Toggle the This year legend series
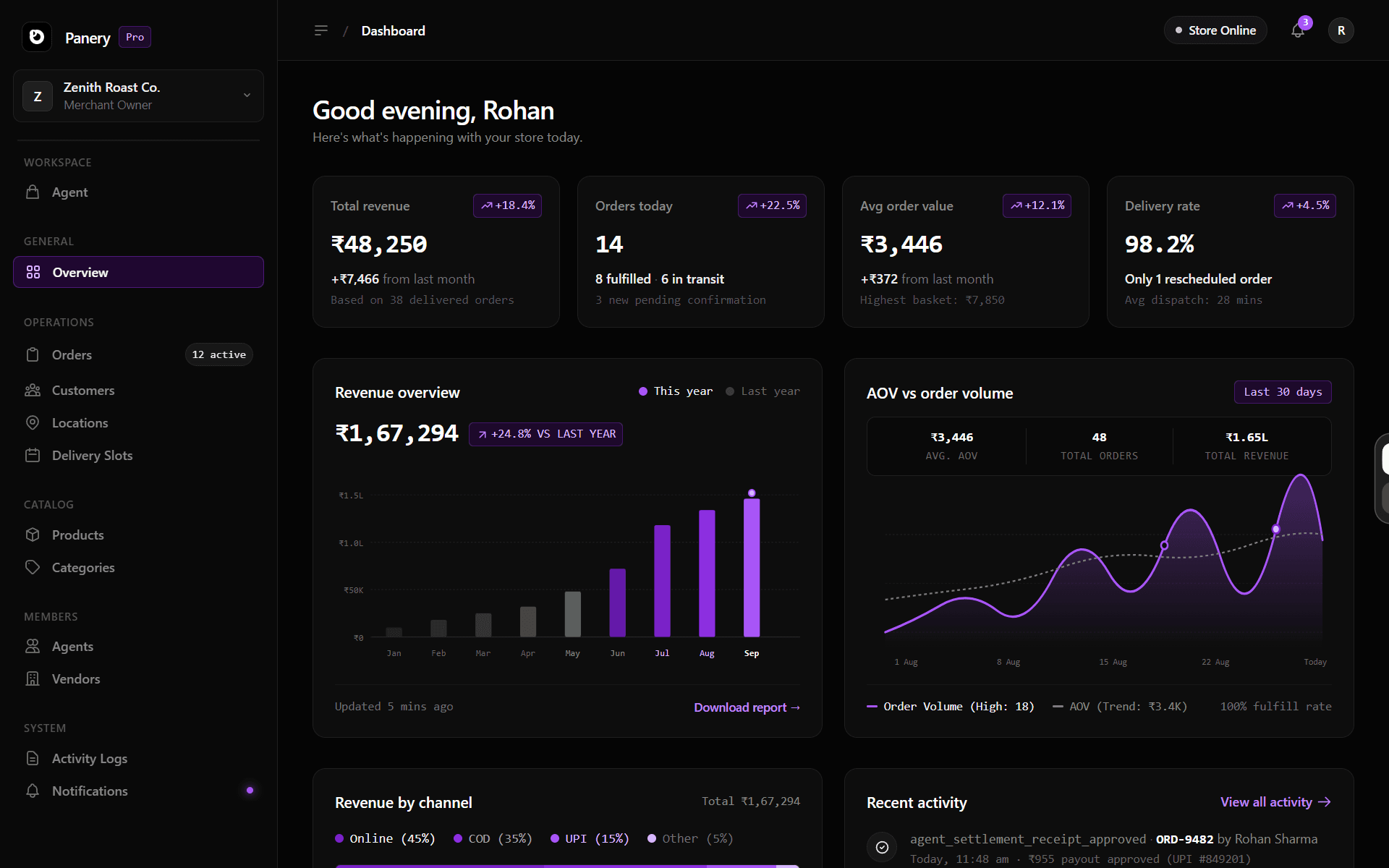The image size is (1389, 868). (676, 391)
